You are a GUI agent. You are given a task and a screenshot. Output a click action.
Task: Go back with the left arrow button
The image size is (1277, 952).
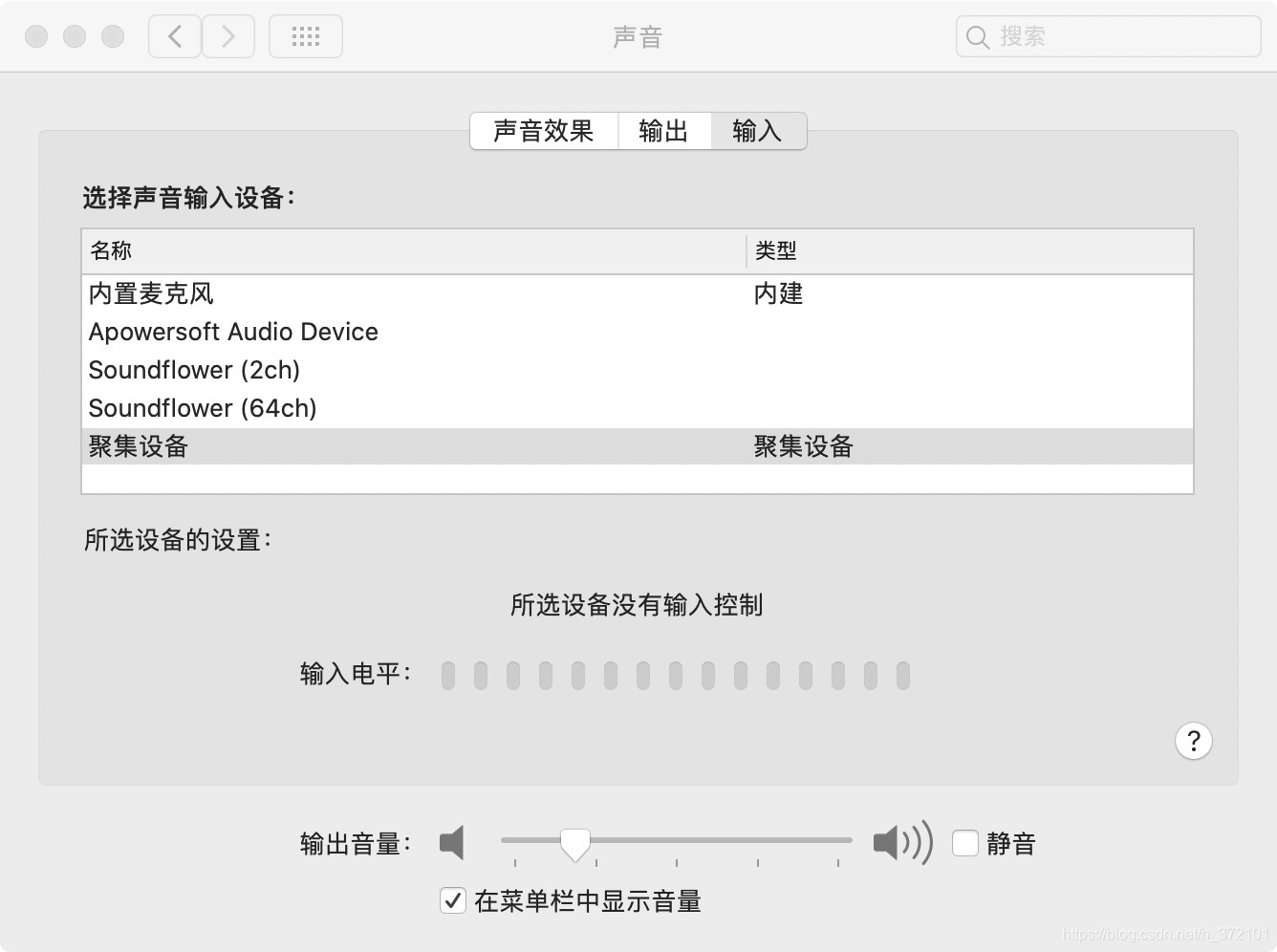point(175,36)
